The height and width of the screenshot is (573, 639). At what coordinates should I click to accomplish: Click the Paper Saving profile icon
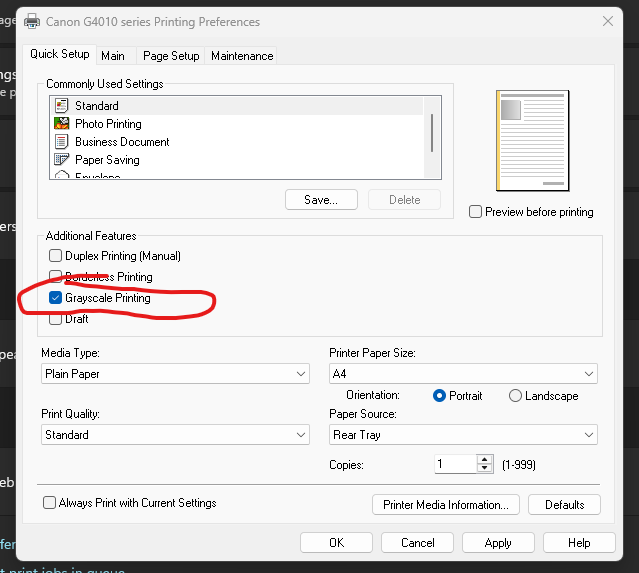(x=62, y=159)
